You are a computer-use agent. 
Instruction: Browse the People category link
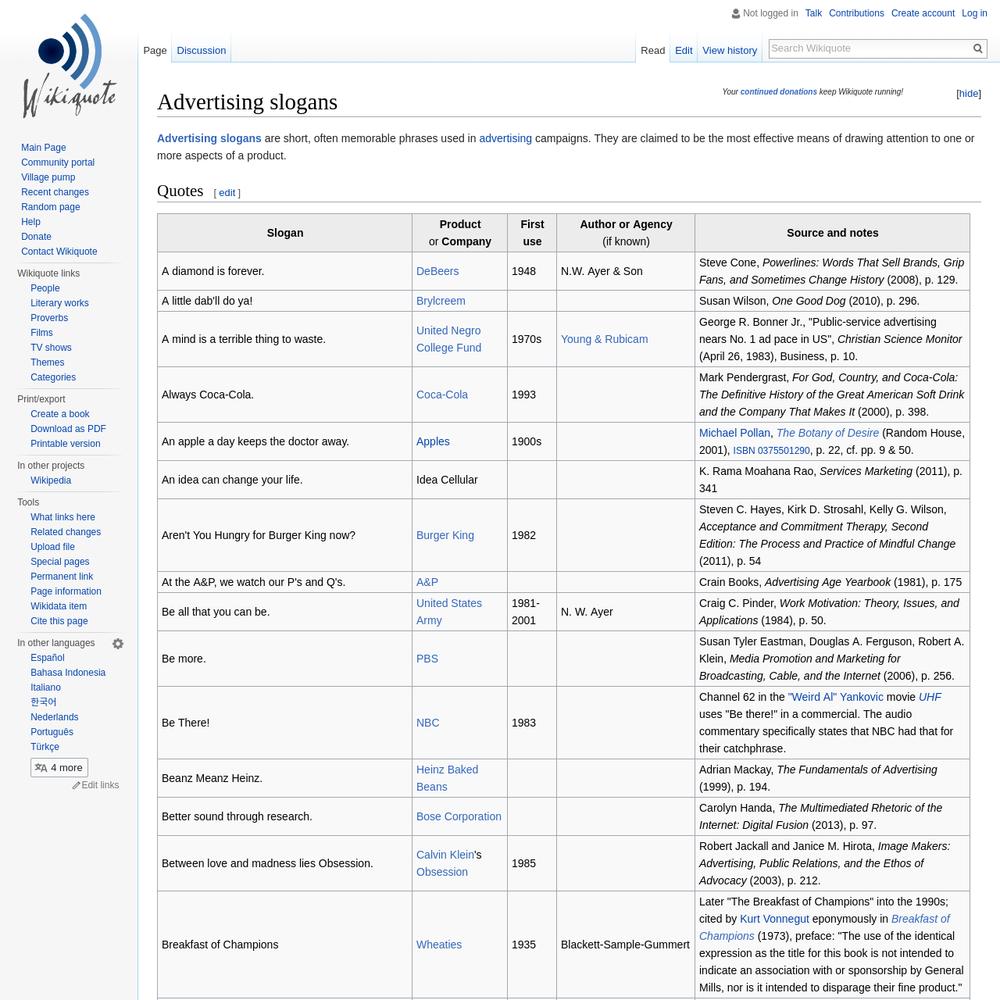(45, 288)
